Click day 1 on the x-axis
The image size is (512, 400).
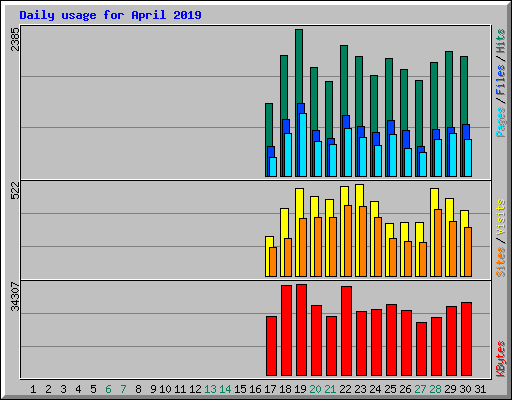click(x=33, y=389)
